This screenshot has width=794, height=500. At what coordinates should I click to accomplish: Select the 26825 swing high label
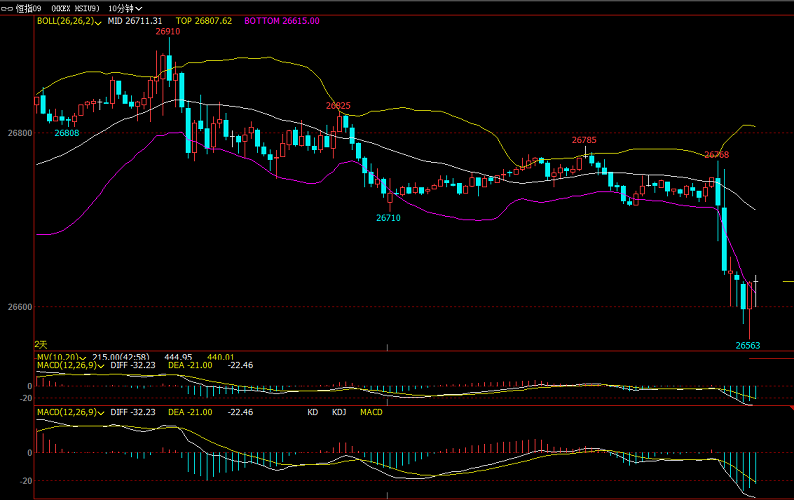tap(338, 106)
